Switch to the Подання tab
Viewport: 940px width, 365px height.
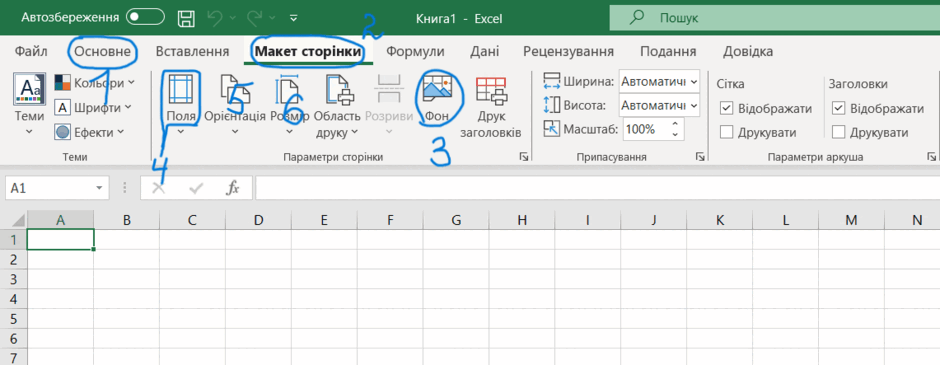668,52
